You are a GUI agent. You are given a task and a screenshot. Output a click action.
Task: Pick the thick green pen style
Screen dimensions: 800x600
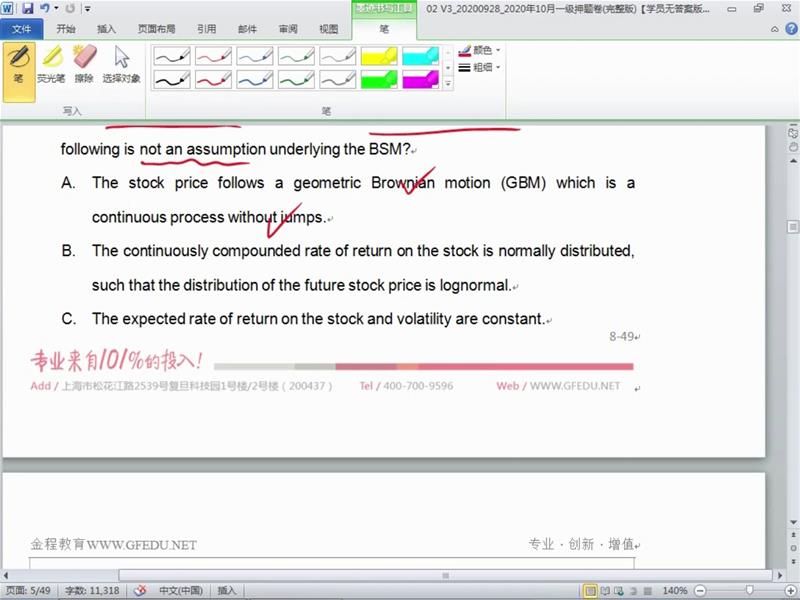click(x=296, y=79)
